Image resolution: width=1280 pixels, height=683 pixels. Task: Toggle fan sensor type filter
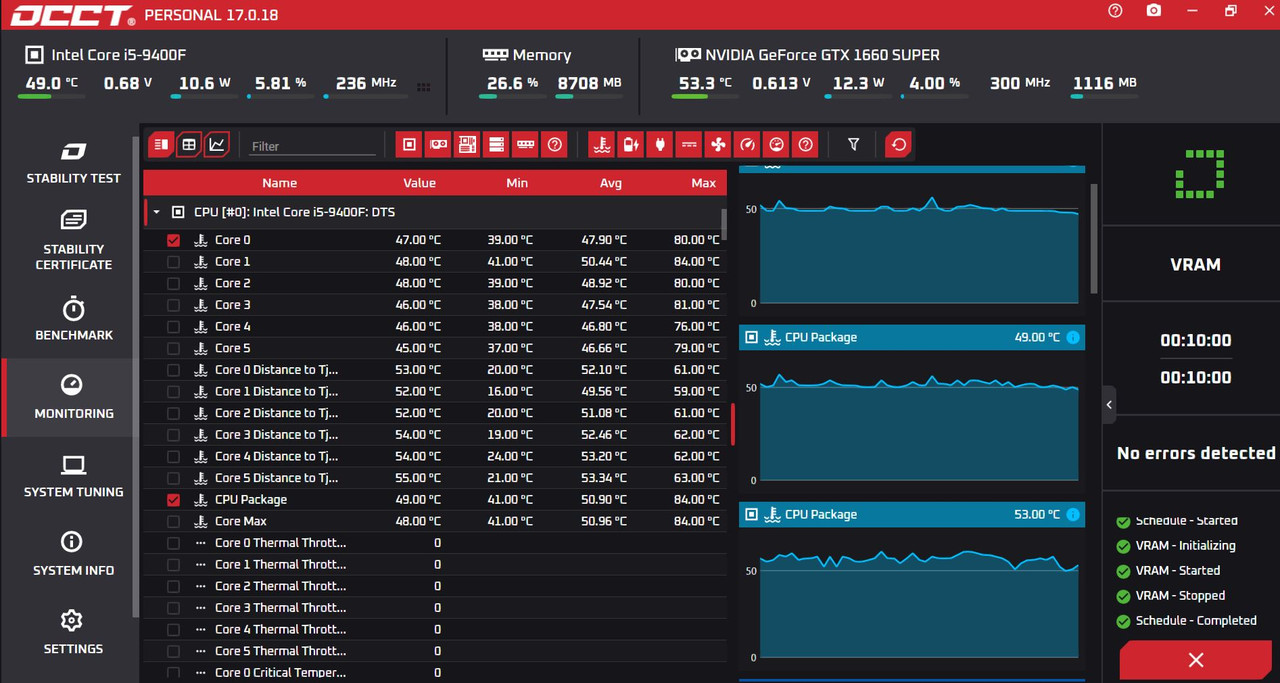(x=718, y=145)
